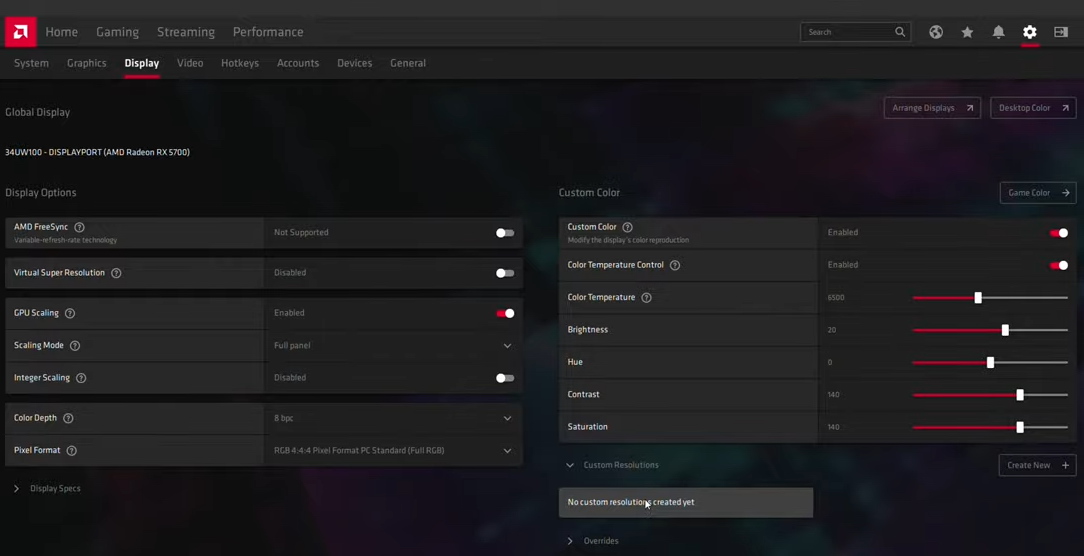Click Game Color button

[x=1038, y=193]
